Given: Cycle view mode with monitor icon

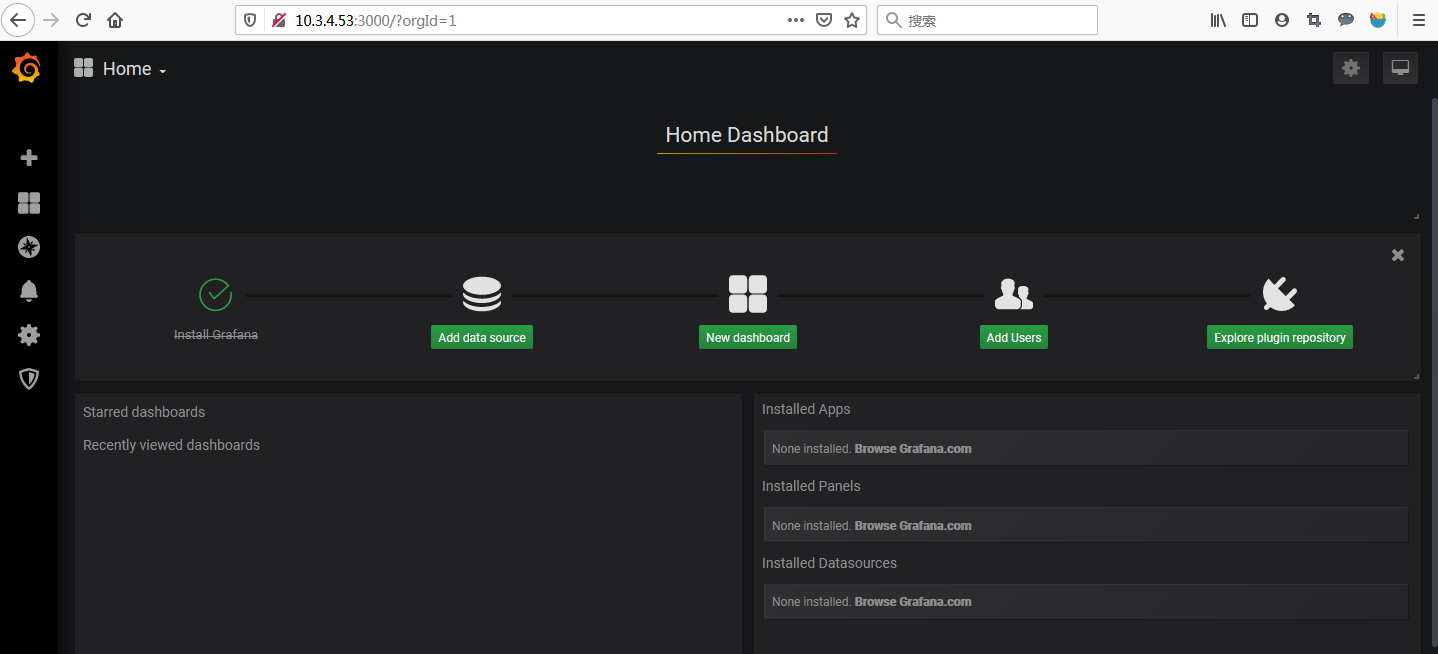Looking at the screenshot, I should [x=1400, y=68].
